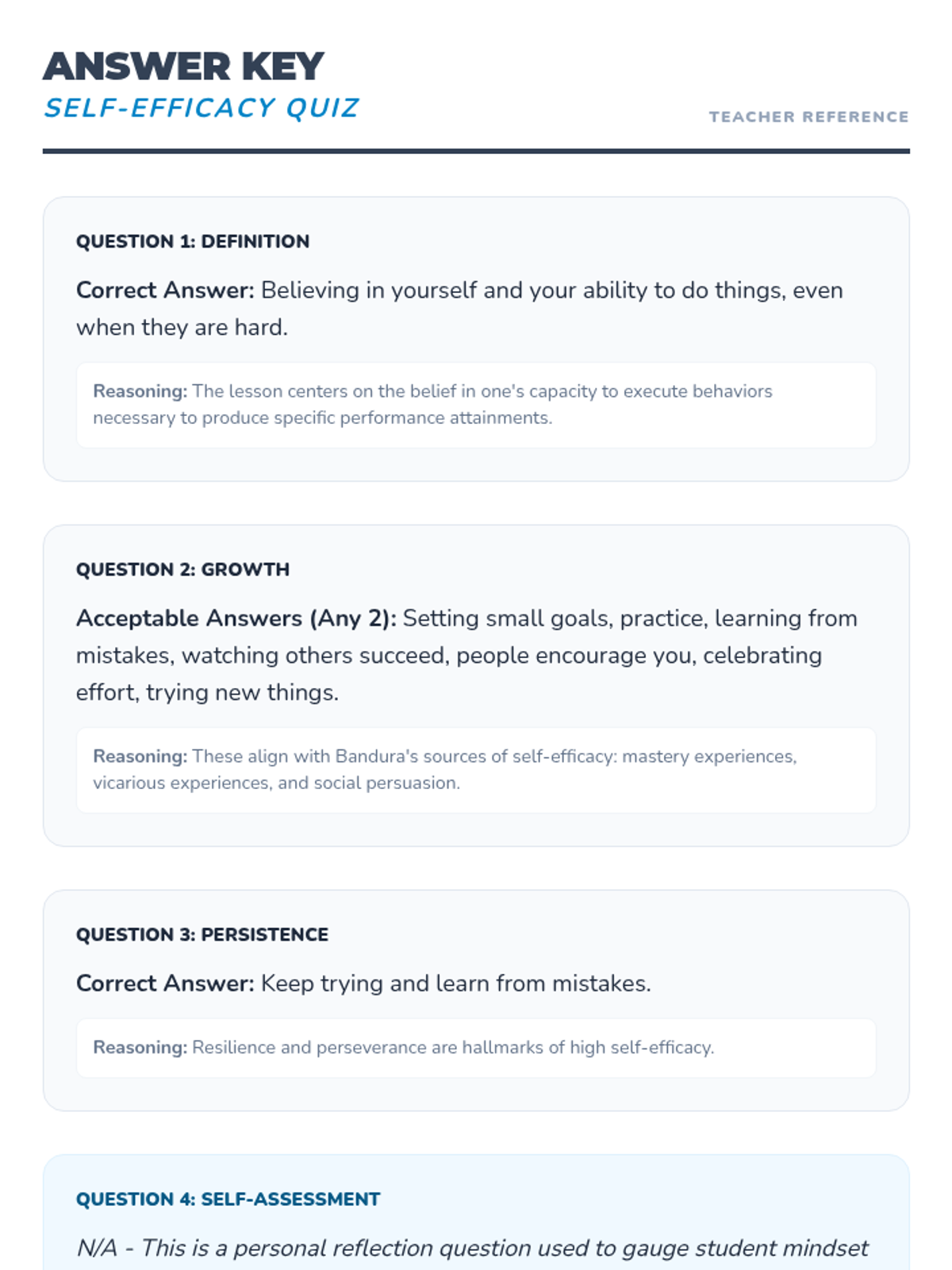Click the Bandura's sources reasoning box

(x=476, y=770)
